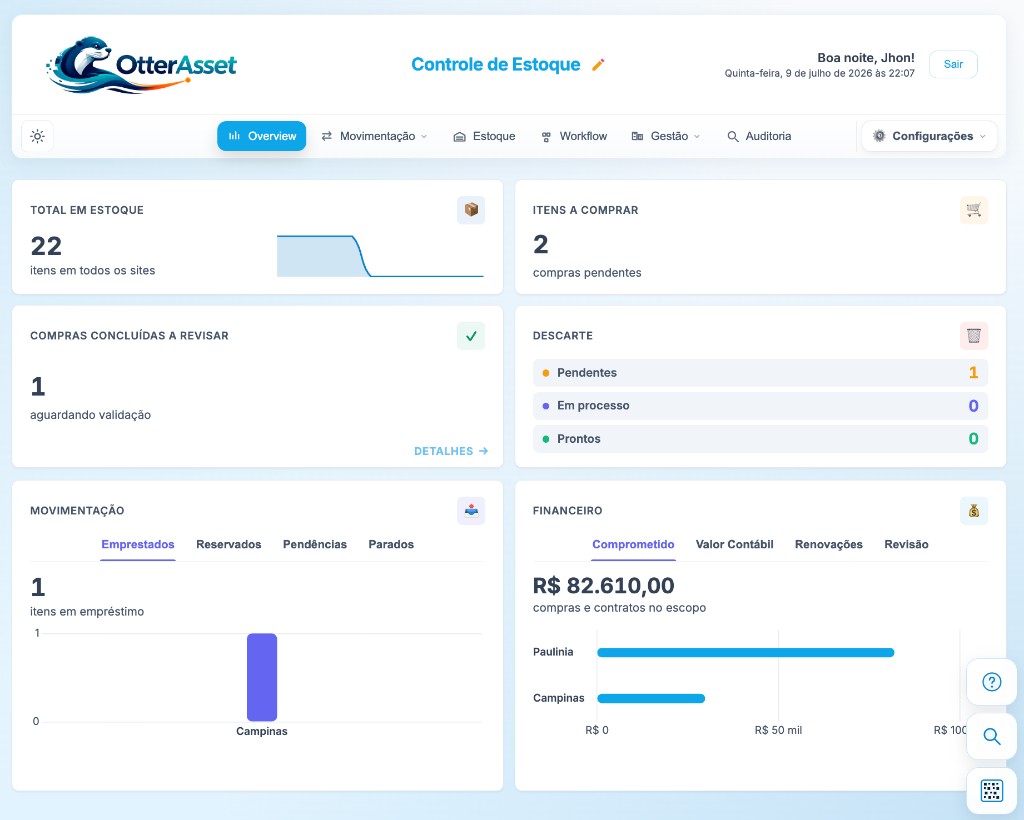Switch to the Emprestados tab

[x=138, y=544]
